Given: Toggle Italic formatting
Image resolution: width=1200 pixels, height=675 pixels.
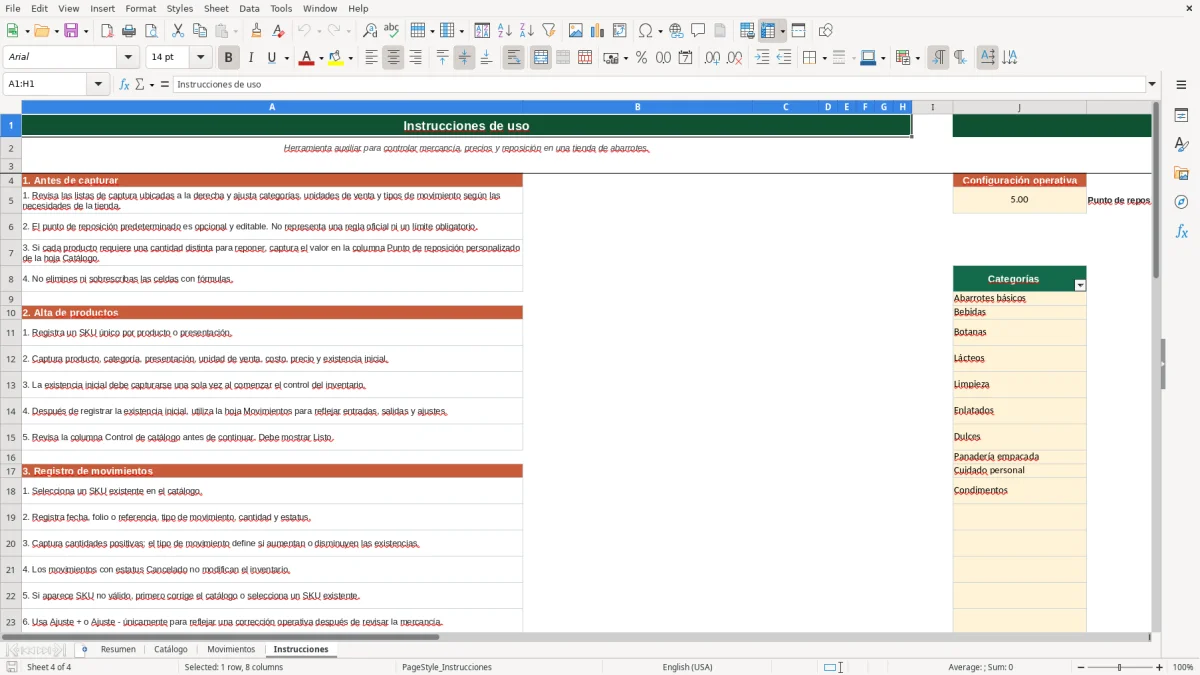Looking at the screenshot, I should [x=251, y=58].
